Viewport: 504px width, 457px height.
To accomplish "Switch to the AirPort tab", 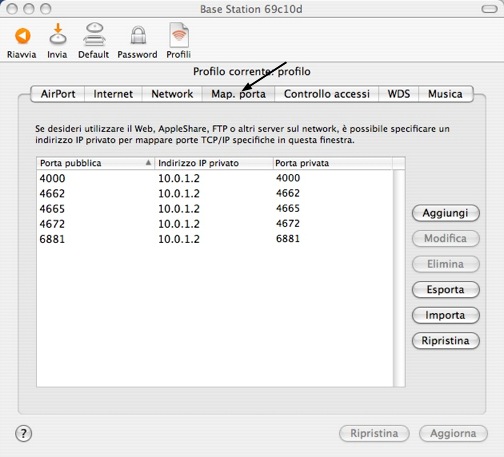I will pyautogui.click(x=58, y=94).
